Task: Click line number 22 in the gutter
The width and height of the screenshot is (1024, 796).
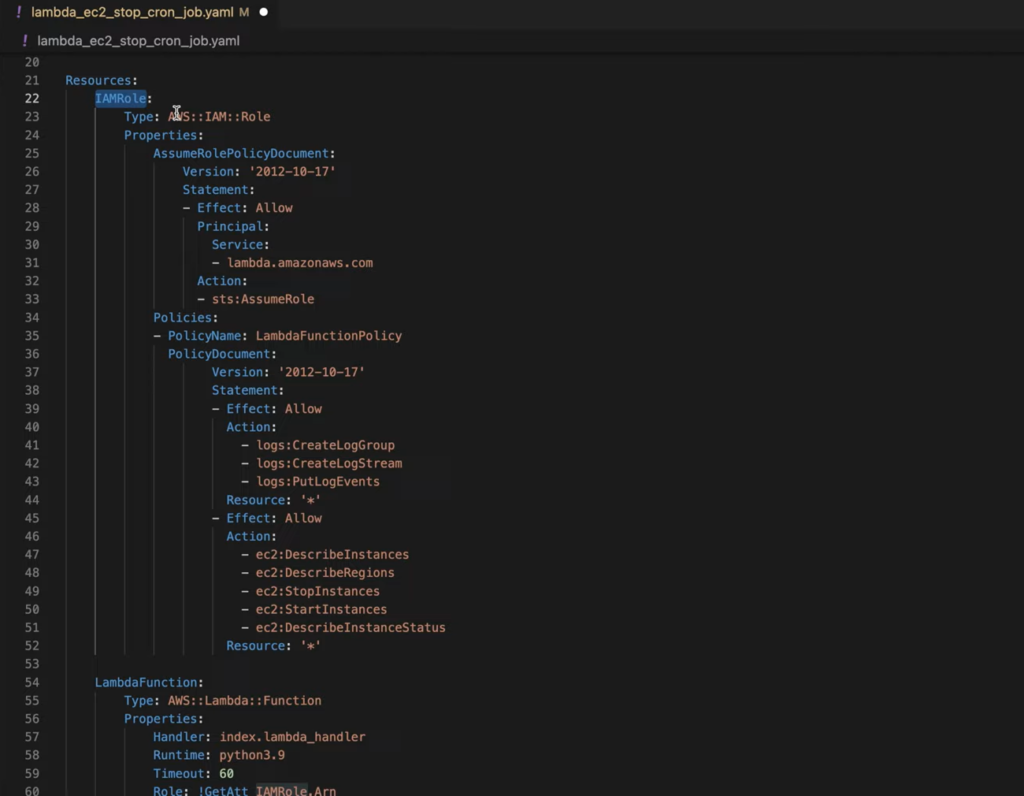Action: click(32, 99)
